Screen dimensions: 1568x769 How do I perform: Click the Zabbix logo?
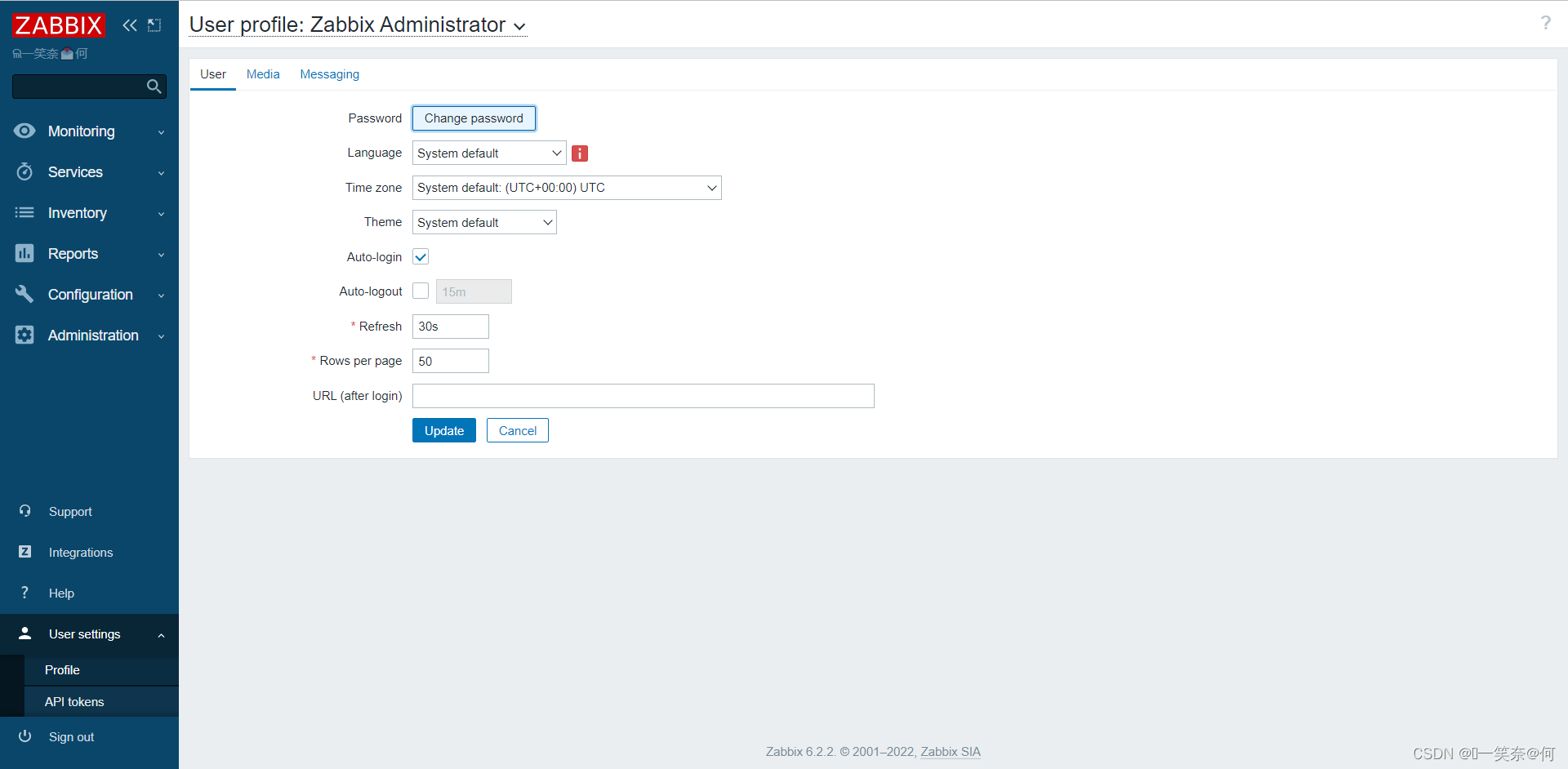59,25
